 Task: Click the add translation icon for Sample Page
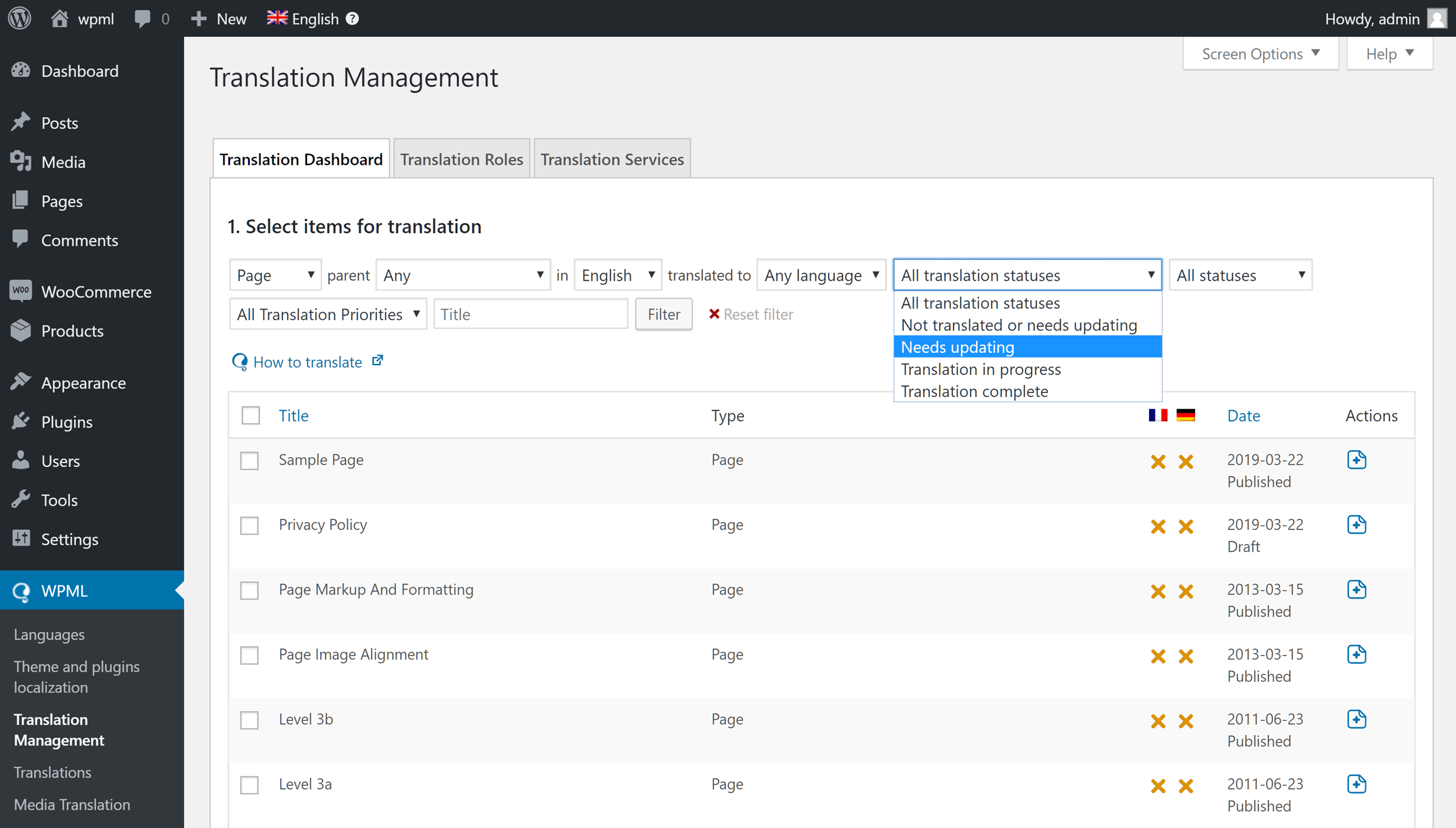1357,459
